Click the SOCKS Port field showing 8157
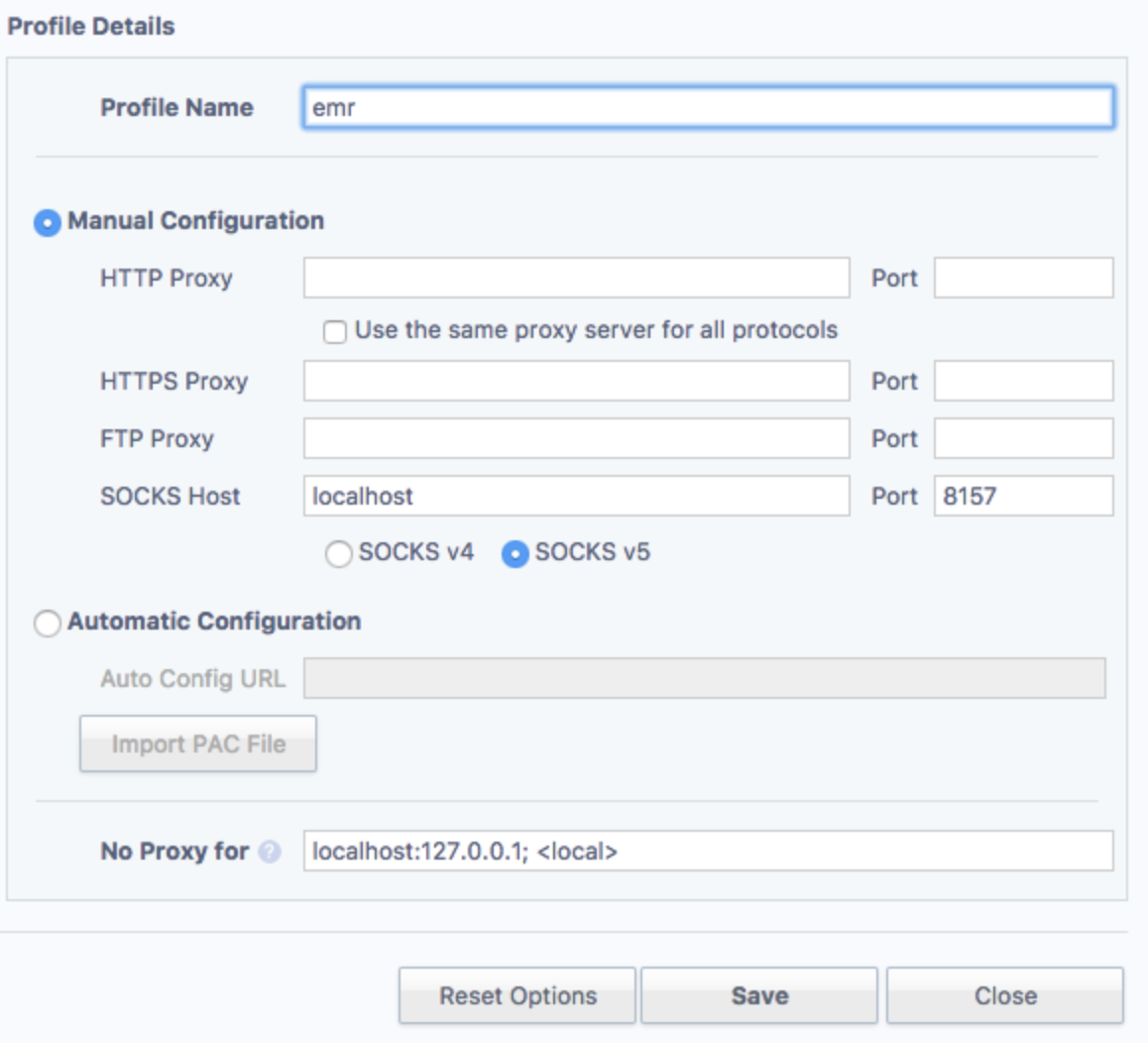This screenshot has width=1148, height=1043. tap(1023, 497)
